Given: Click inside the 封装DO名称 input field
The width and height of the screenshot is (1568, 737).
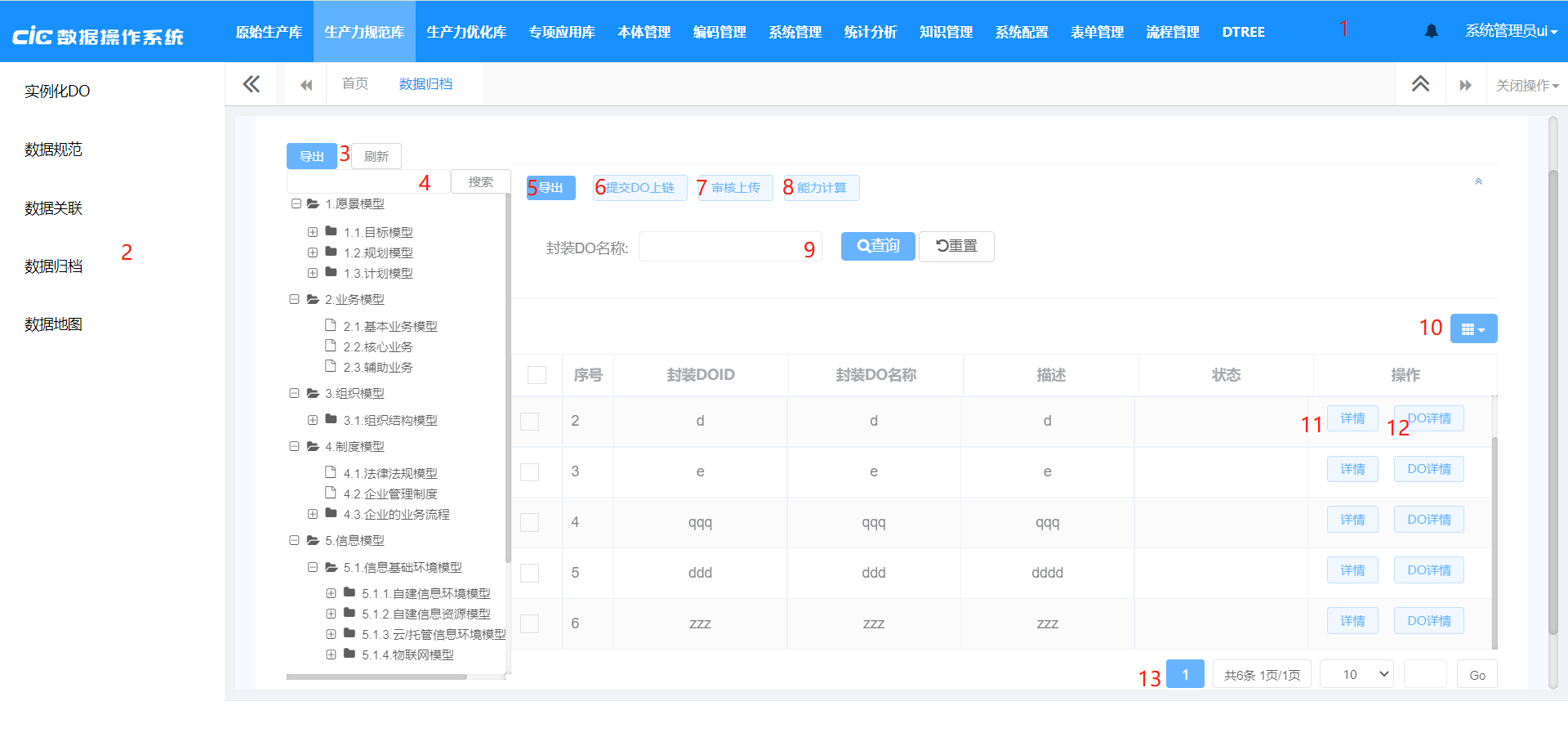Looking at the screenshot, I should tap(729, 246).
